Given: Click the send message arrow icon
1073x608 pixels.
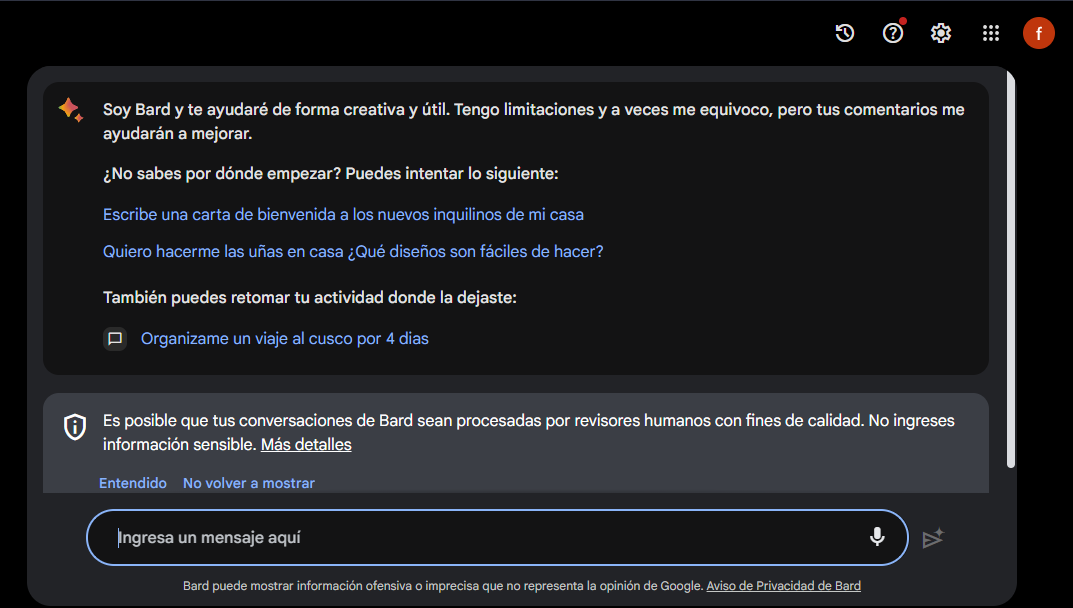Looking at the screenshot, I should point(933,538).
